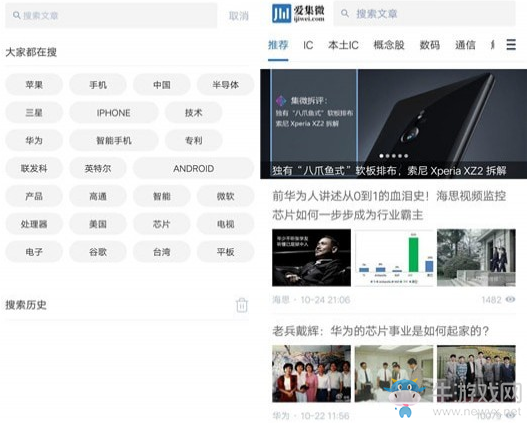Pick the ANDROID search tag
Viewport: 527px width, 423px height.
click(x=194, y=168)
